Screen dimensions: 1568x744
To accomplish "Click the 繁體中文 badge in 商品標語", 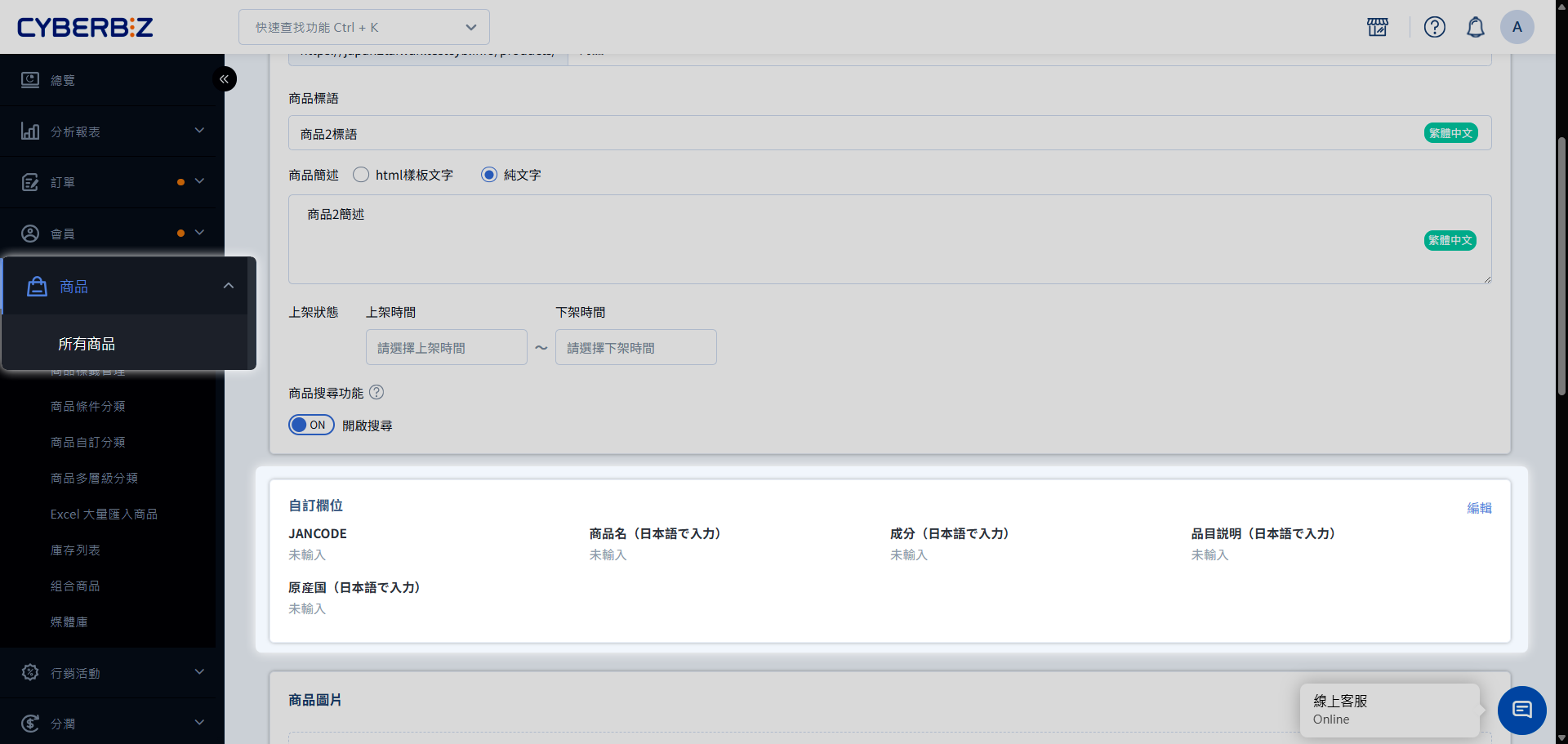I will click(x=1450, y=133).
